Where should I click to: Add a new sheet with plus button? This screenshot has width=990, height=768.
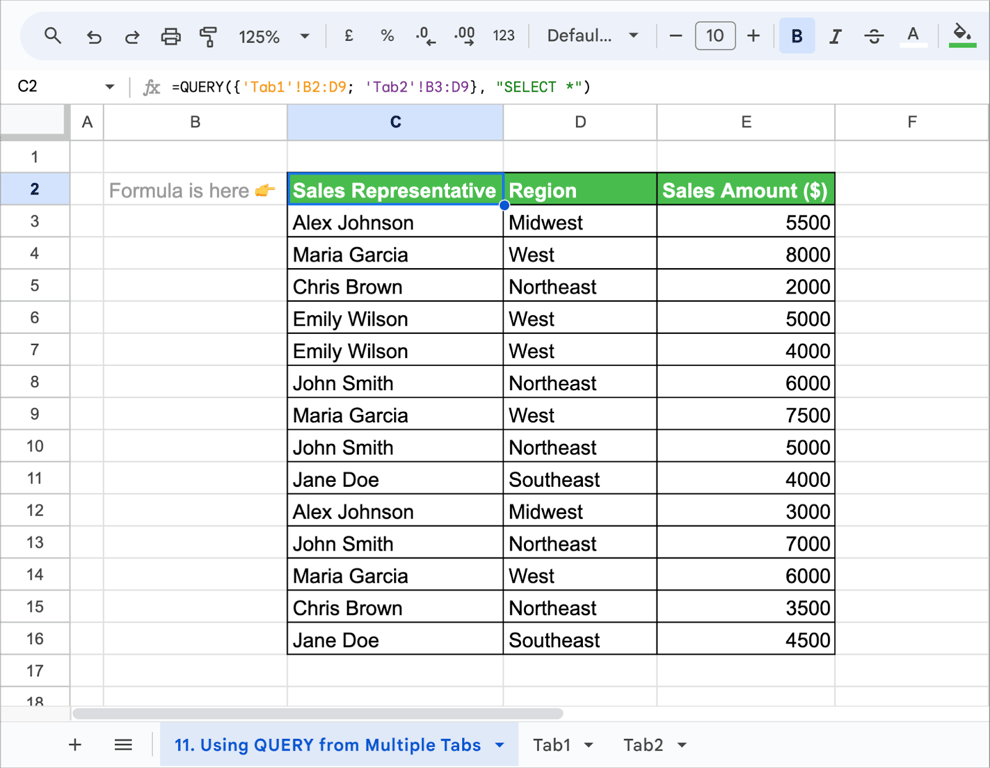pos(75,745)
